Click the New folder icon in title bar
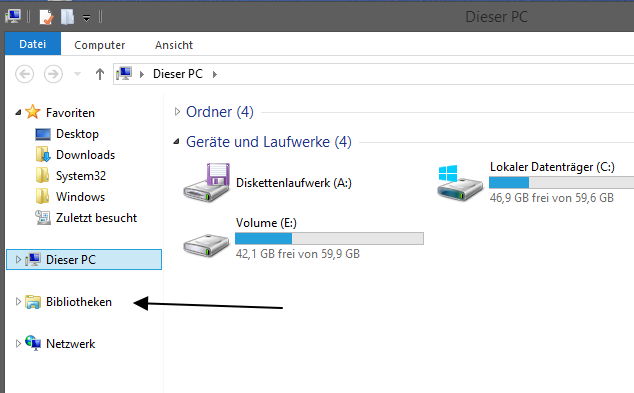634x393 pixels. click(x=67, y=17)
